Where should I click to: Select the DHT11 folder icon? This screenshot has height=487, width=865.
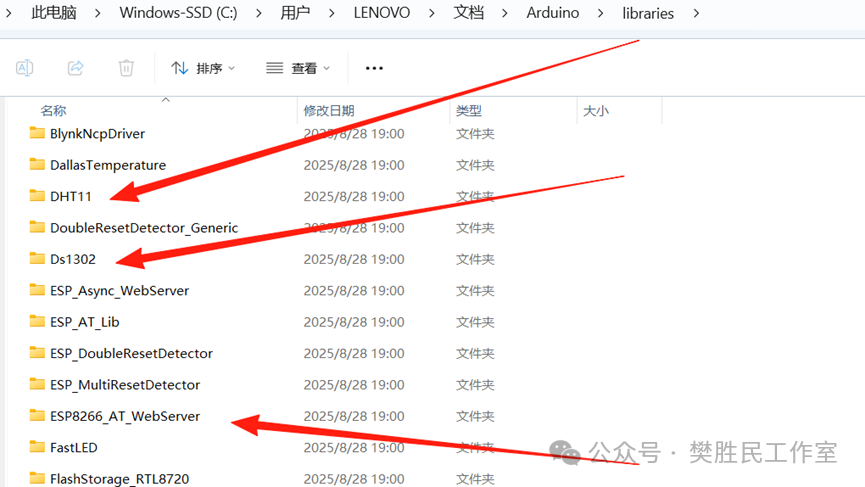(x=37, y=196)
